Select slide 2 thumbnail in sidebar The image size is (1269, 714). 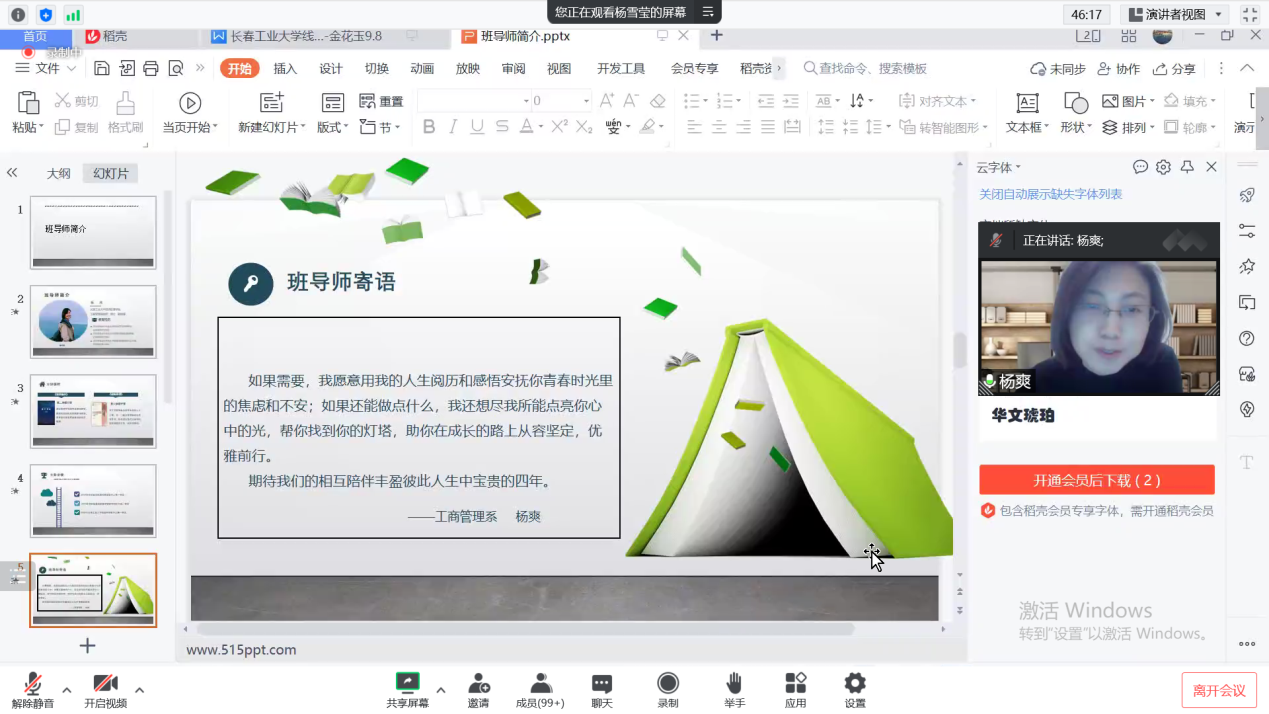93,321
